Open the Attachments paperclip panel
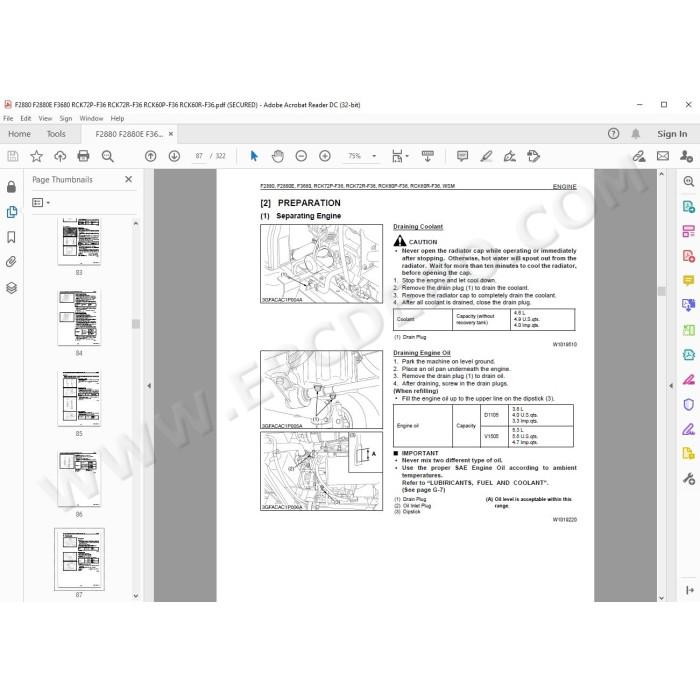Viewport: 700px width, 700px height. coord(11,262)
